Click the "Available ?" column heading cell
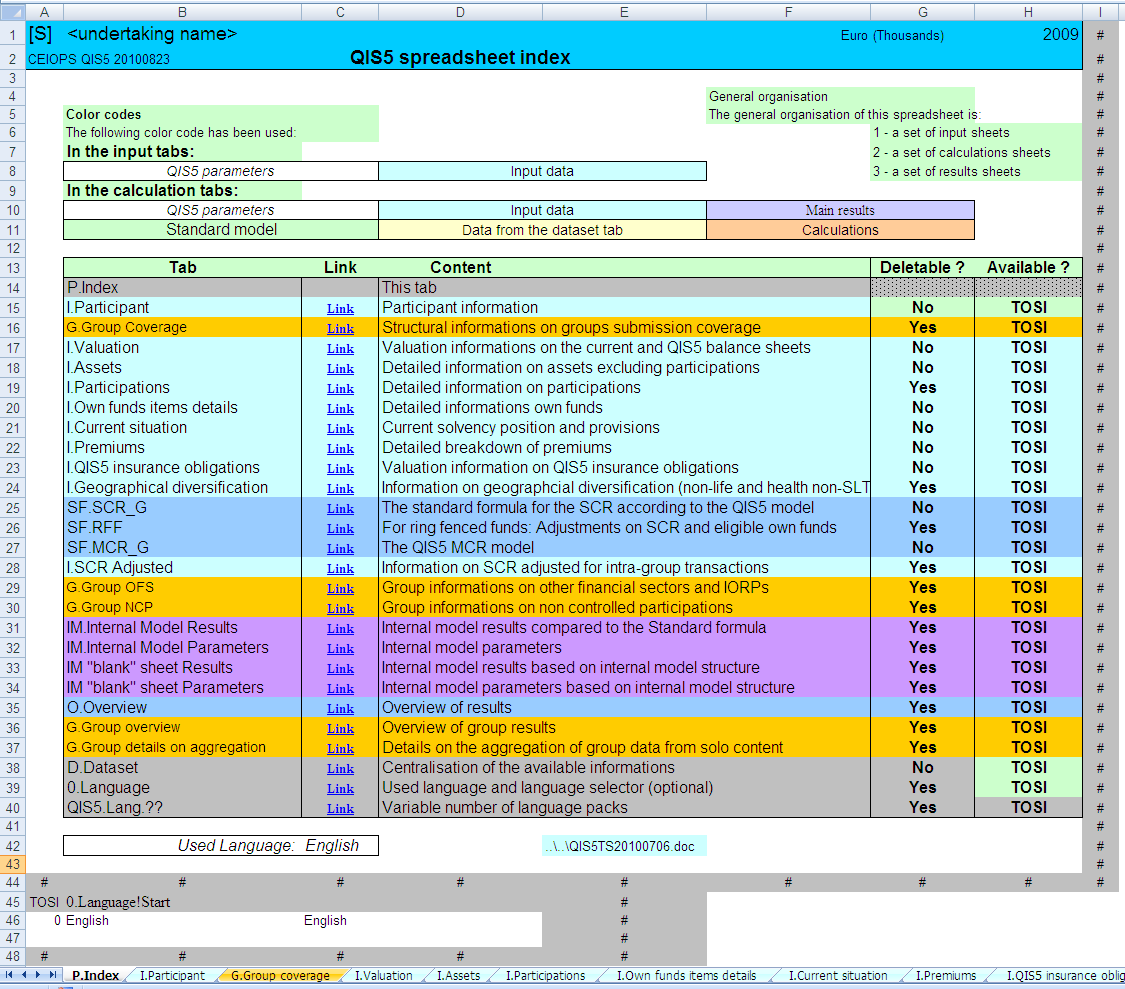Image resolution: width=1125 pixels, height=989 pixels. [x=1028, y=268]
